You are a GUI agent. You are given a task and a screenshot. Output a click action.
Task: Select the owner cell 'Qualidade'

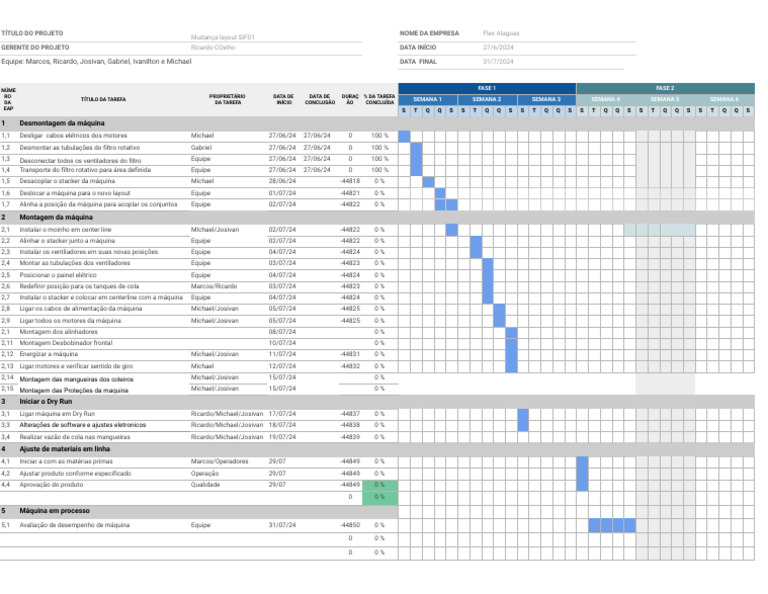[205, 485]
